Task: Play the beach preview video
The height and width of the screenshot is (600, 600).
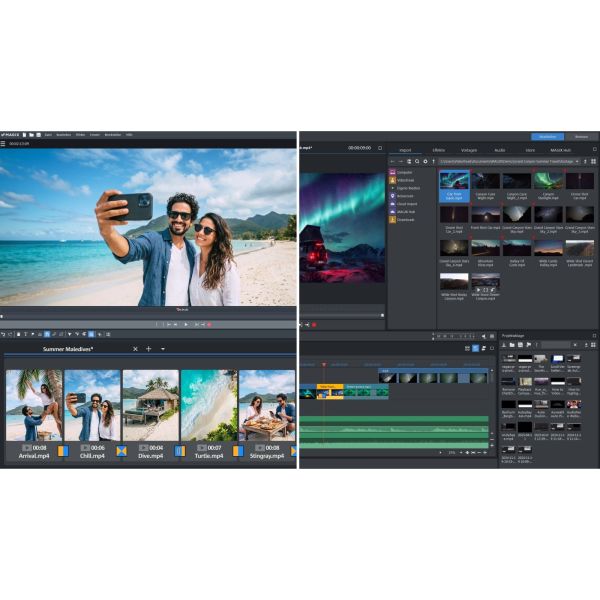Action: click(186, 324)
